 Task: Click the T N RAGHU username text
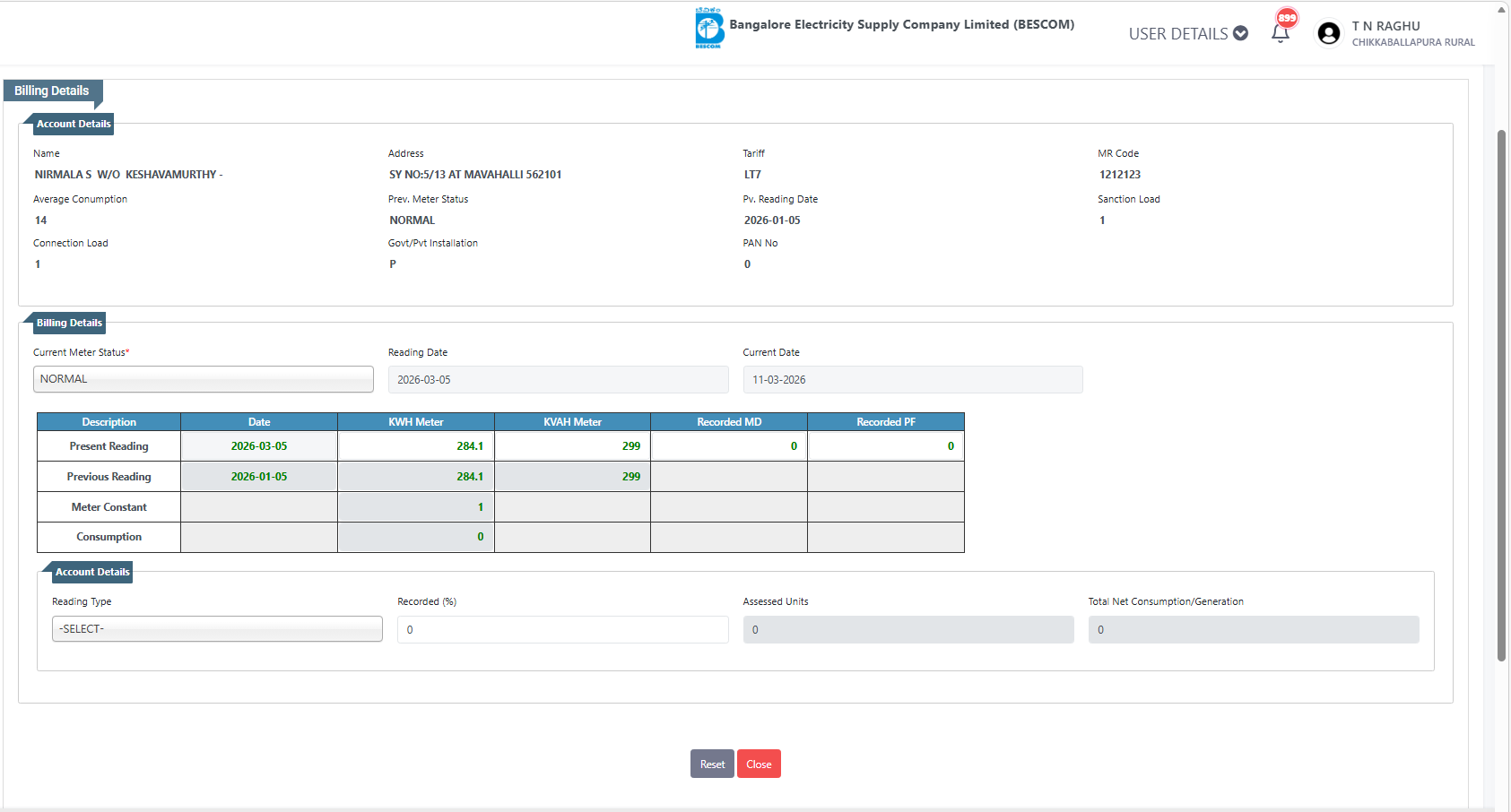tap(1385, 26)
